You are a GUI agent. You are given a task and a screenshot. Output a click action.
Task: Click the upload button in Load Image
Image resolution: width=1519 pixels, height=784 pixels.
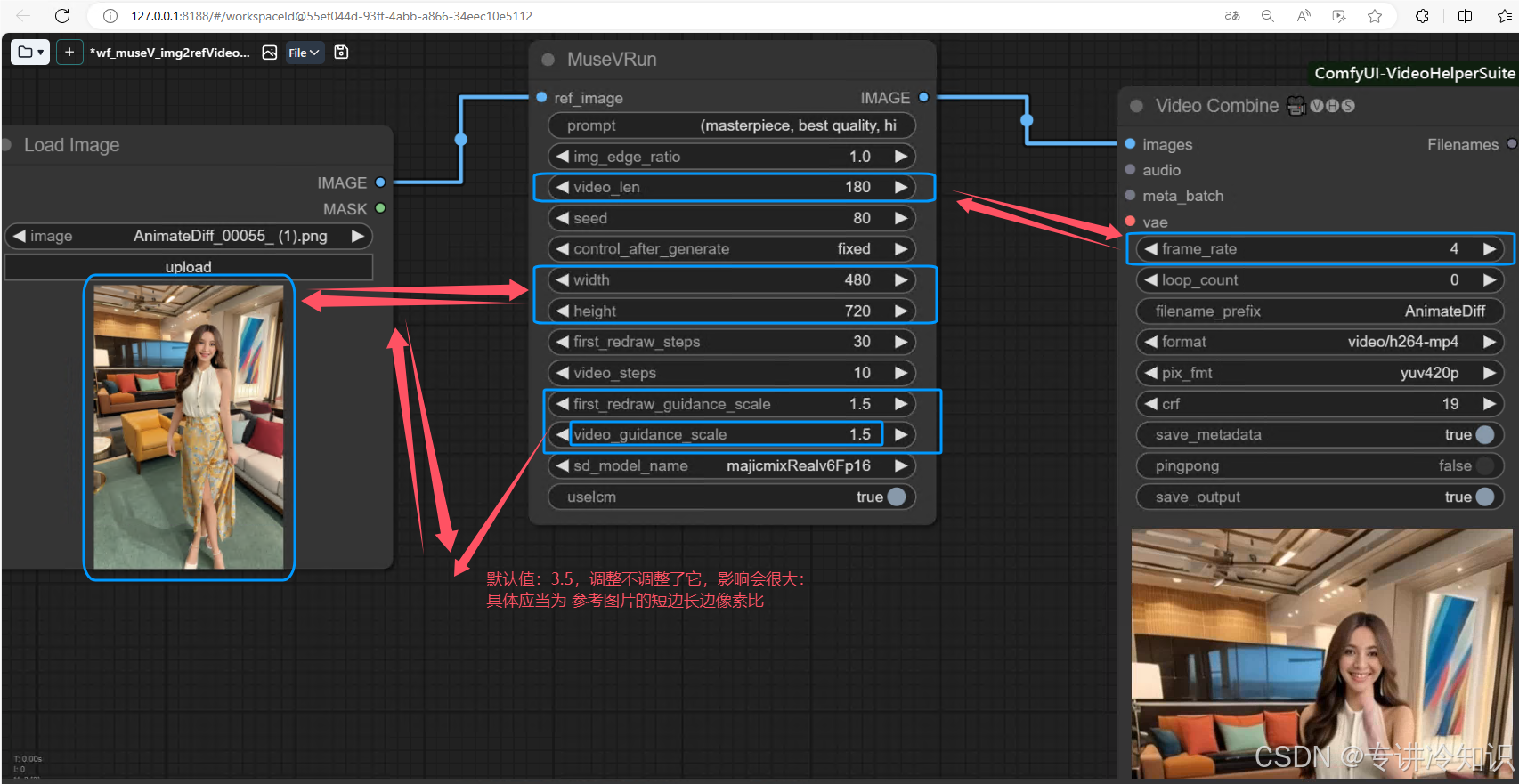[x=189, y=267]
